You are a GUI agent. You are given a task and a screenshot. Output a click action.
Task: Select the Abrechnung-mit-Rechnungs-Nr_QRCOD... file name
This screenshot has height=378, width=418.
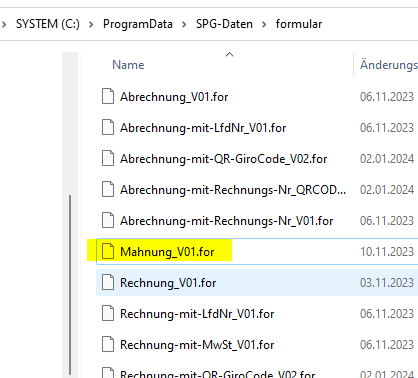coord(233,190)
